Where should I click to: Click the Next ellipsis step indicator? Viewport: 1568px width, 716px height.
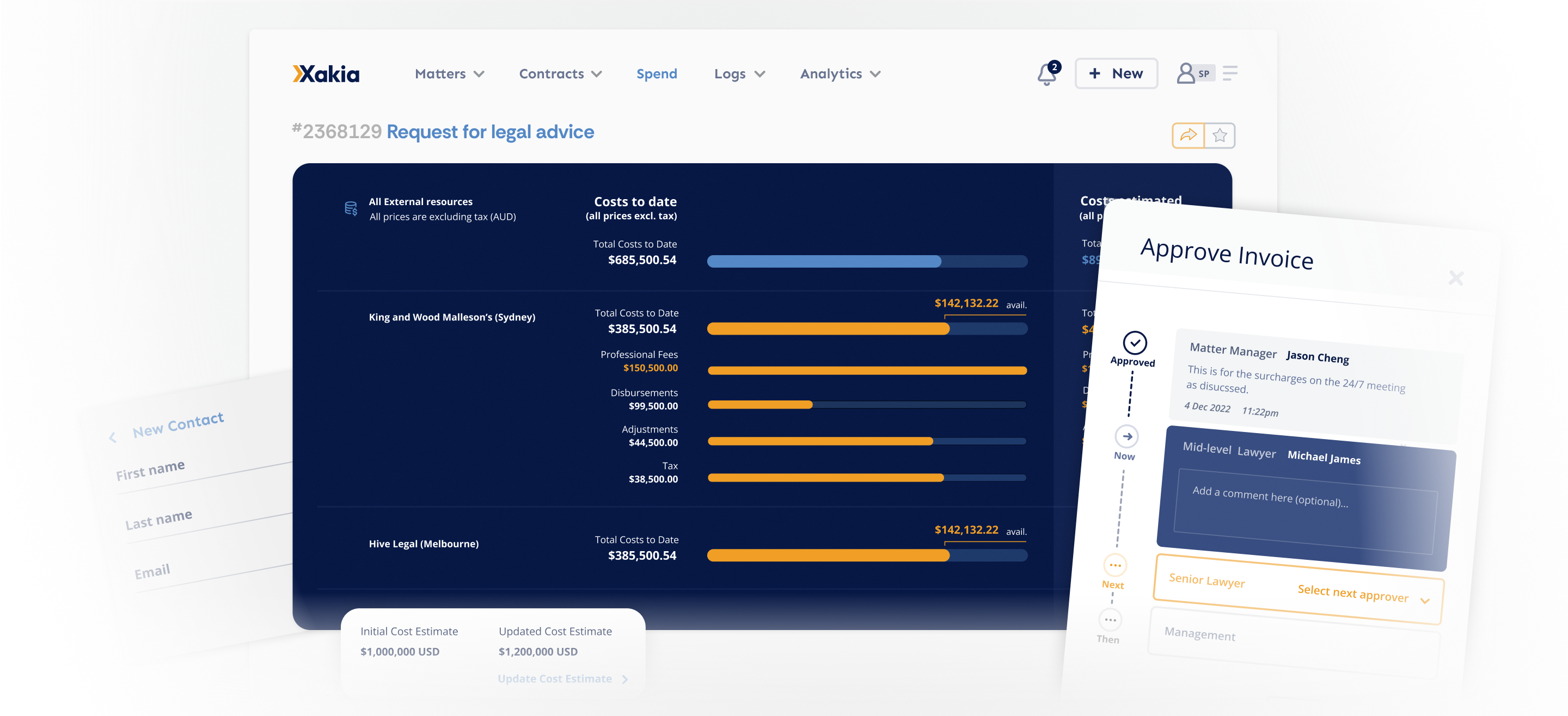[1116, 565]
